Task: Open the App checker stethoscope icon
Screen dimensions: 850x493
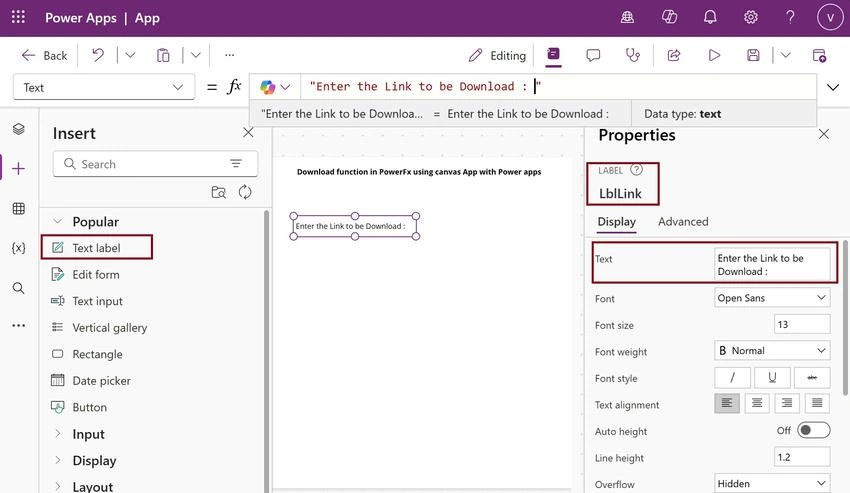Action: (x=633, y=55)
